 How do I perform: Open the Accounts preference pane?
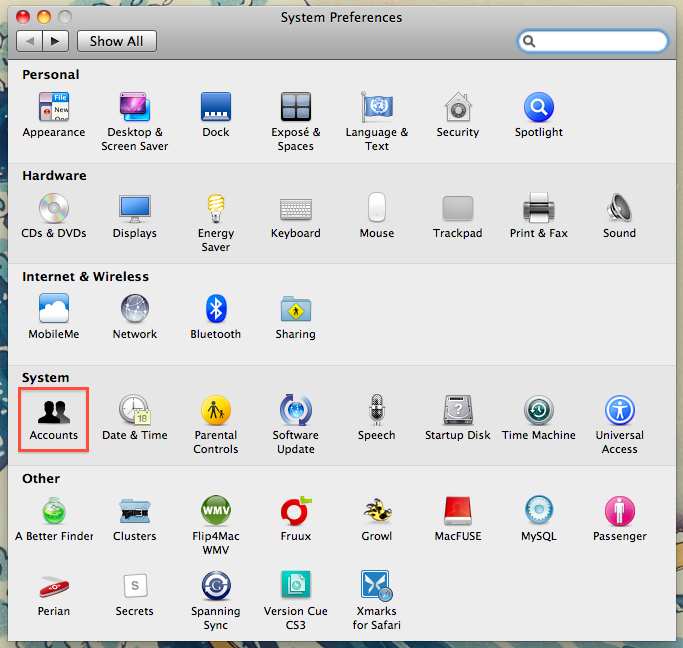click(x=54, y=419)
